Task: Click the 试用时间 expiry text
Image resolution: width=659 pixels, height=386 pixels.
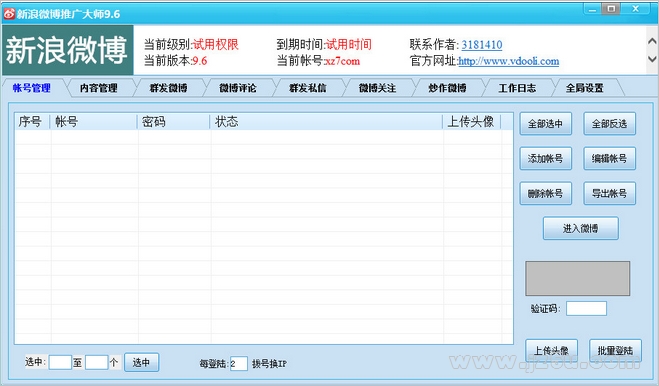Action: point(348,45)
